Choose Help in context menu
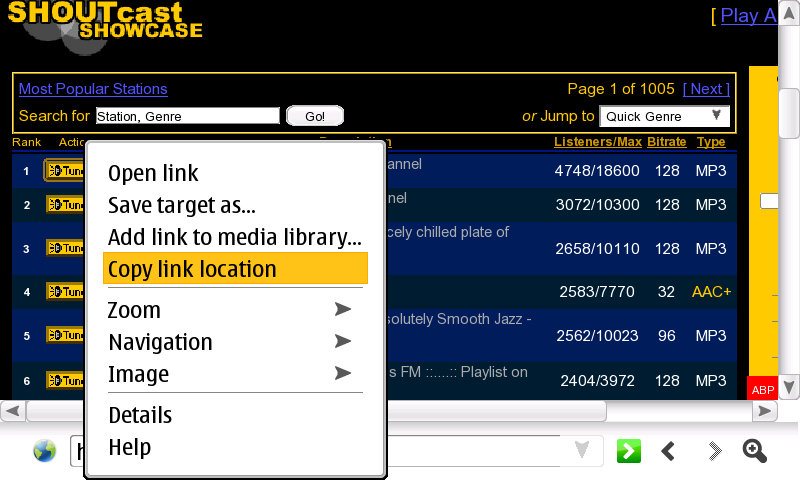This screenshot has width=800, height=480. click(235, 447)
